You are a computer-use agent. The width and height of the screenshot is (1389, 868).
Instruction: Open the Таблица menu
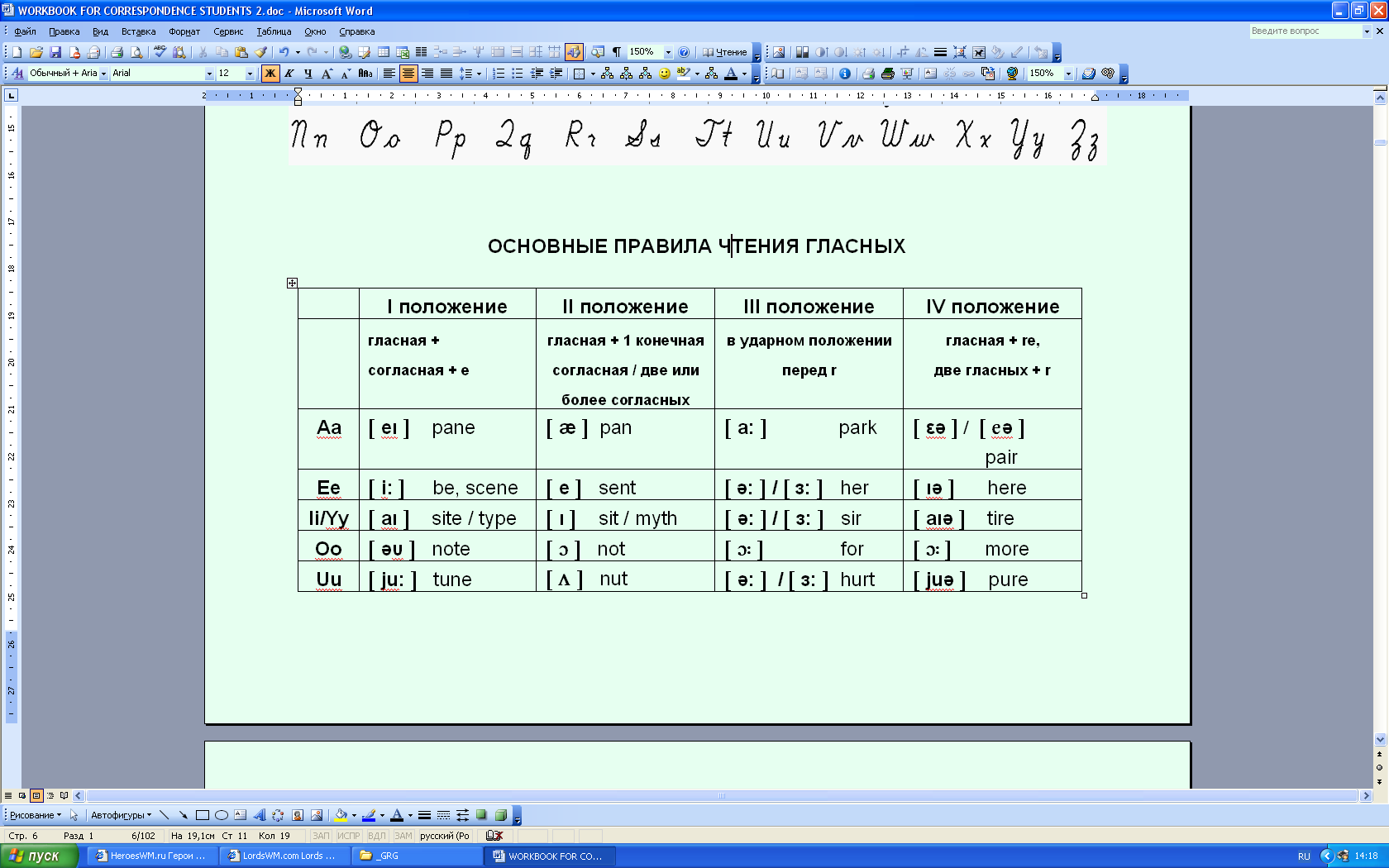pyautogui.click(x=274, y=31)
